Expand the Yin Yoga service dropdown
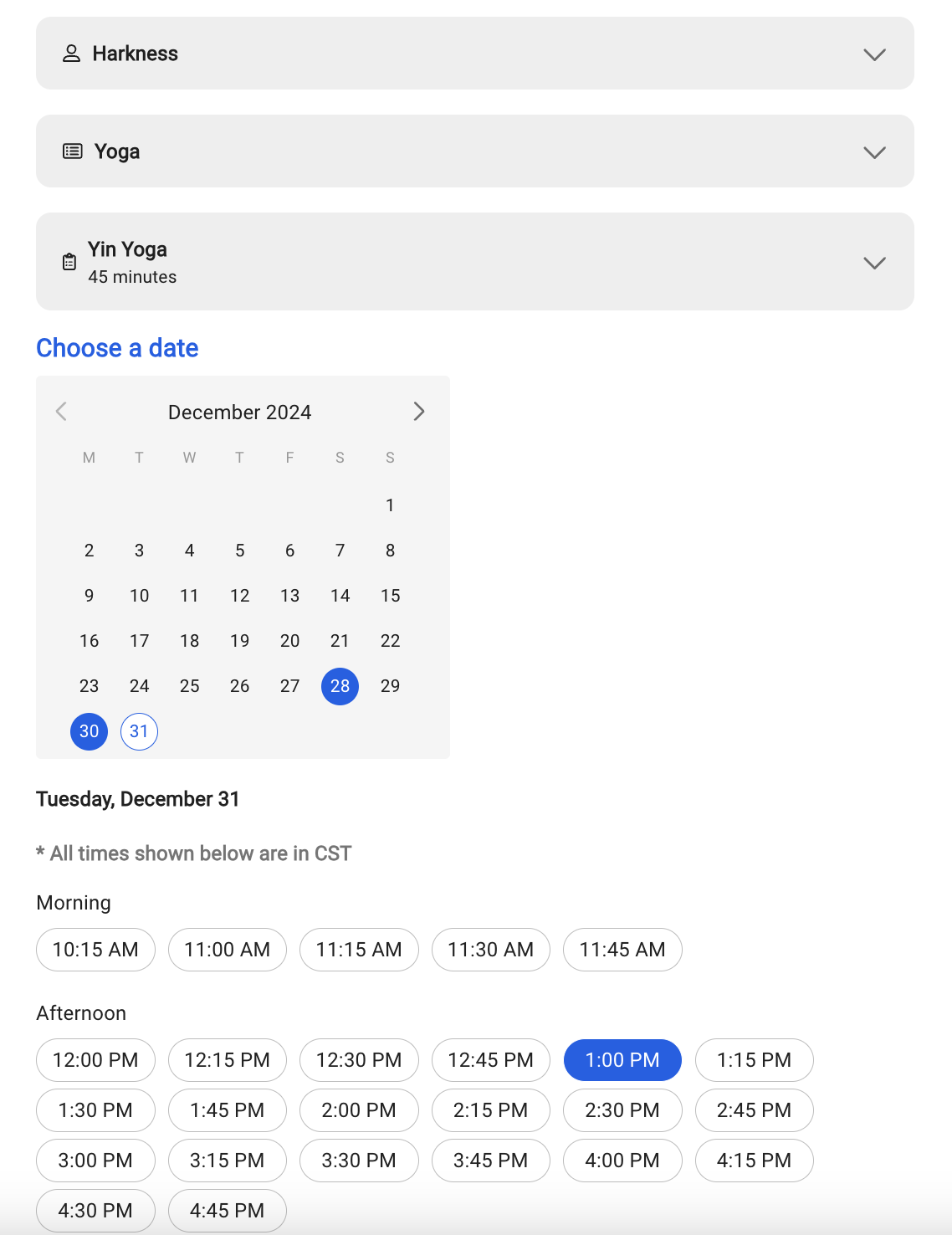The image size is (952, 1235). tap(874, 263)
